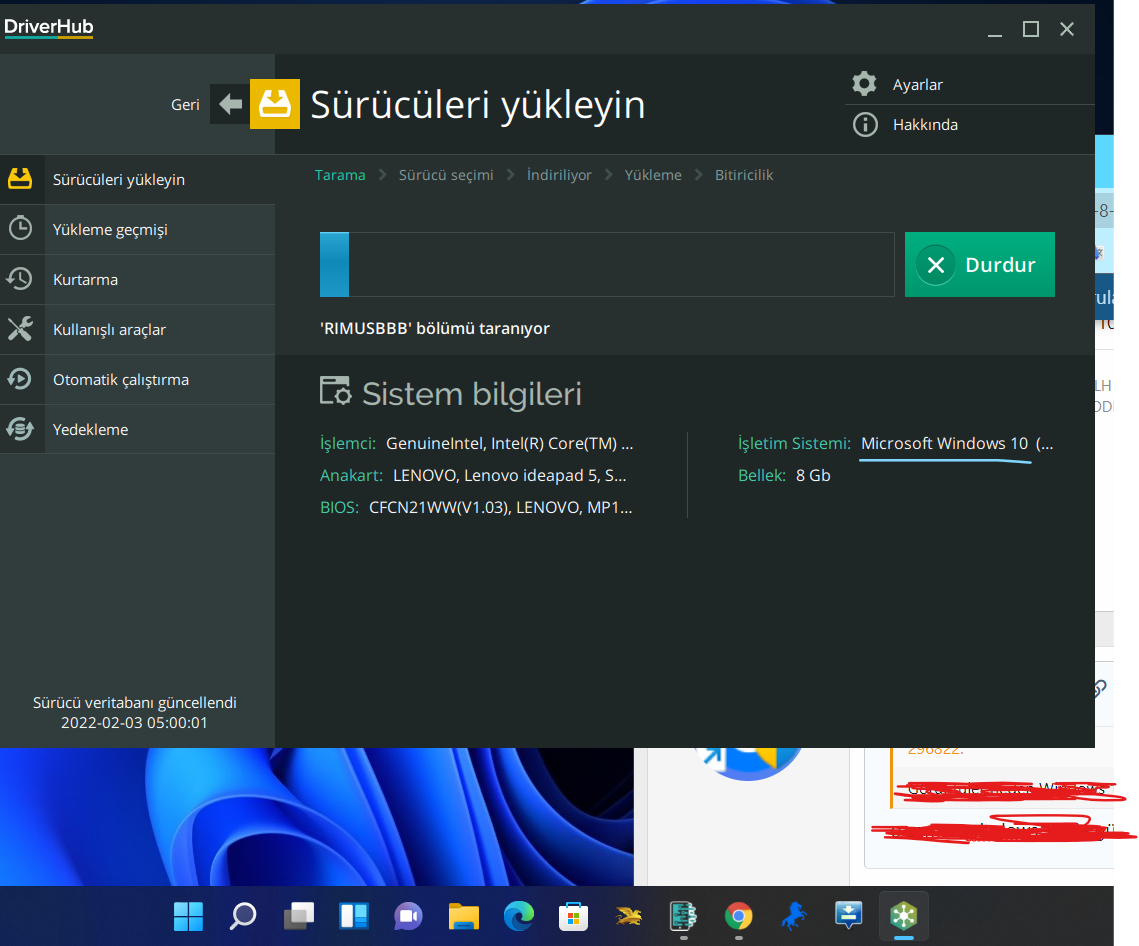
Task: Click the Sistem bilgileri heading icon
Action: coord(335,391)
